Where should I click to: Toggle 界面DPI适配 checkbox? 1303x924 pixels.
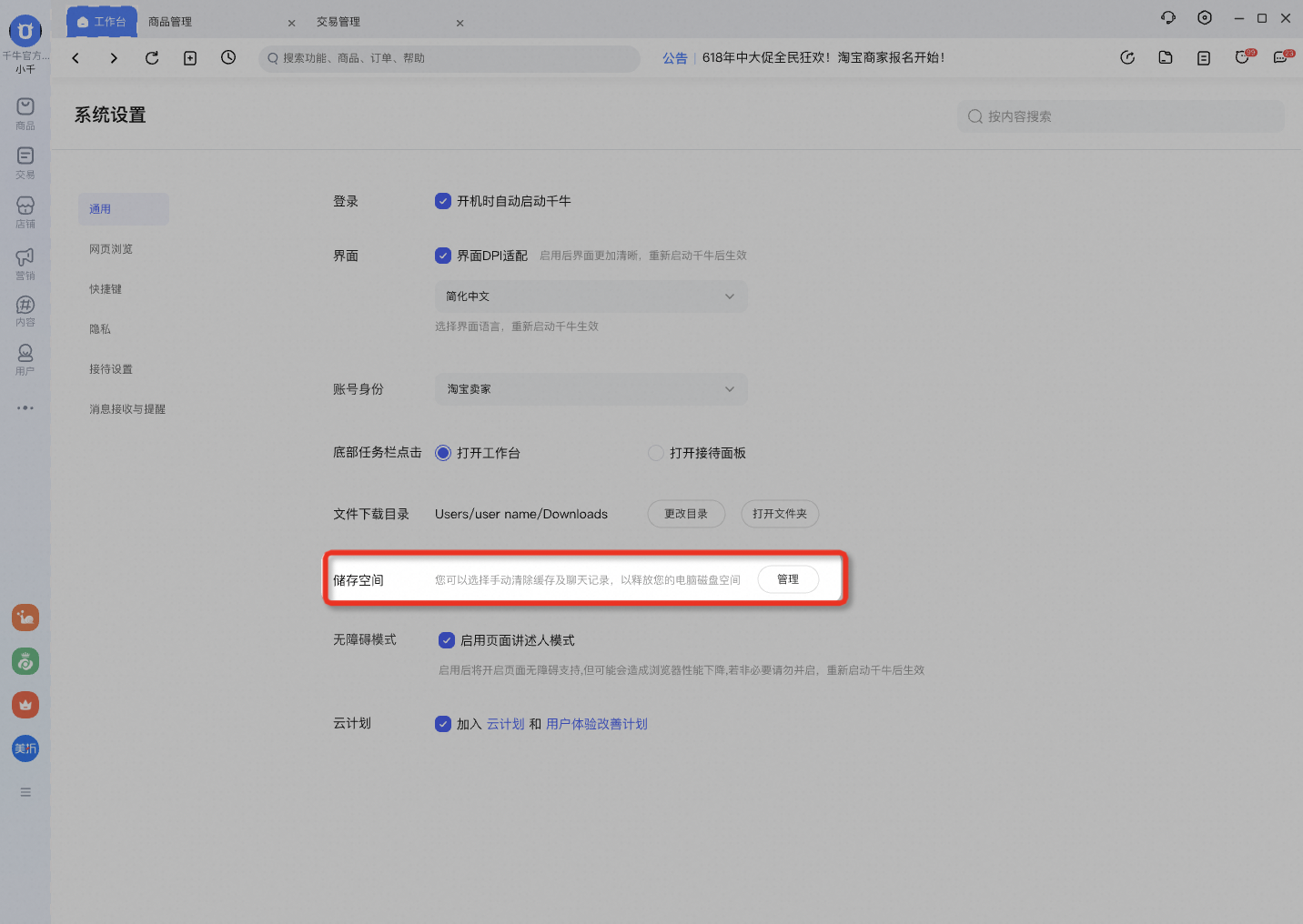pyautogui.click(x=443, y=256)
